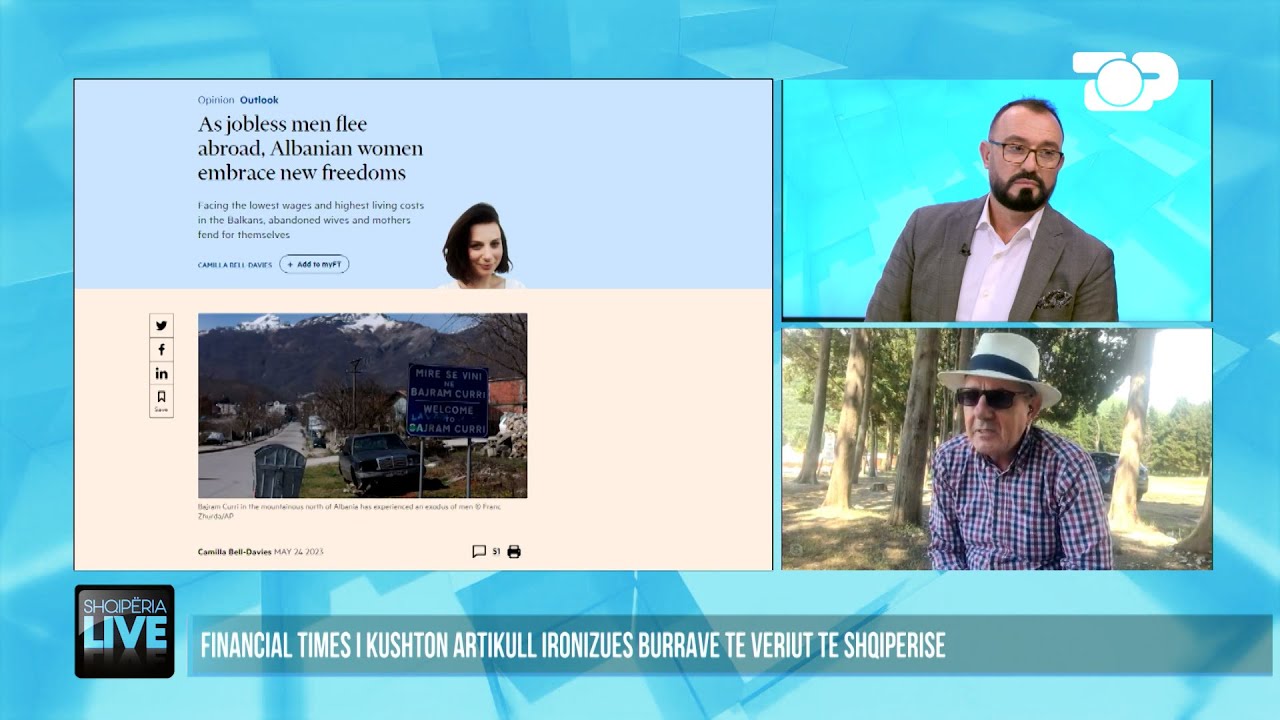Open the Bajram Curri welcome sign photo
This screenshot has height=720, width=1280.
tap(362, 405)
